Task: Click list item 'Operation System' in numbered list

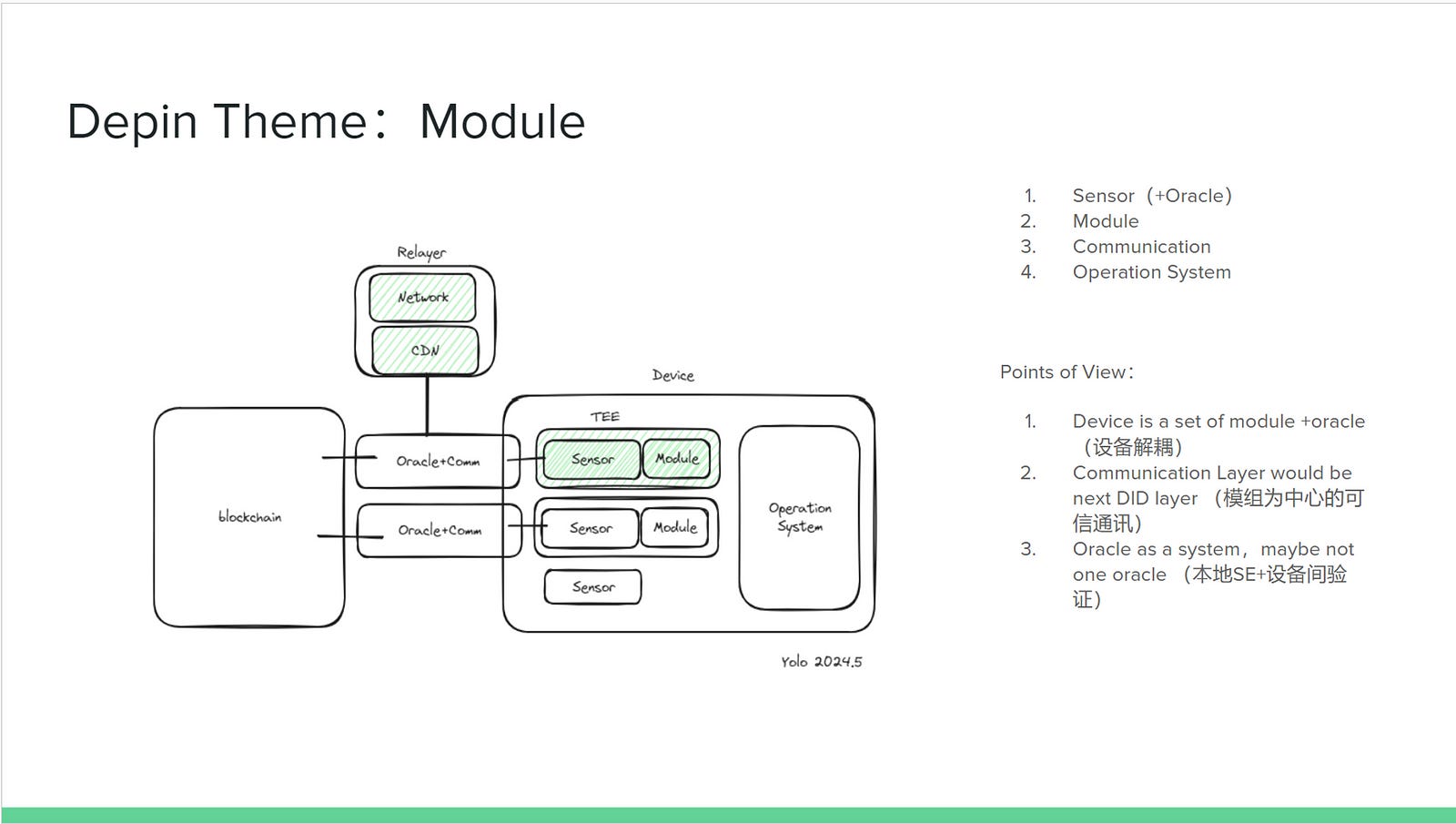Action: coord(1151,272)
